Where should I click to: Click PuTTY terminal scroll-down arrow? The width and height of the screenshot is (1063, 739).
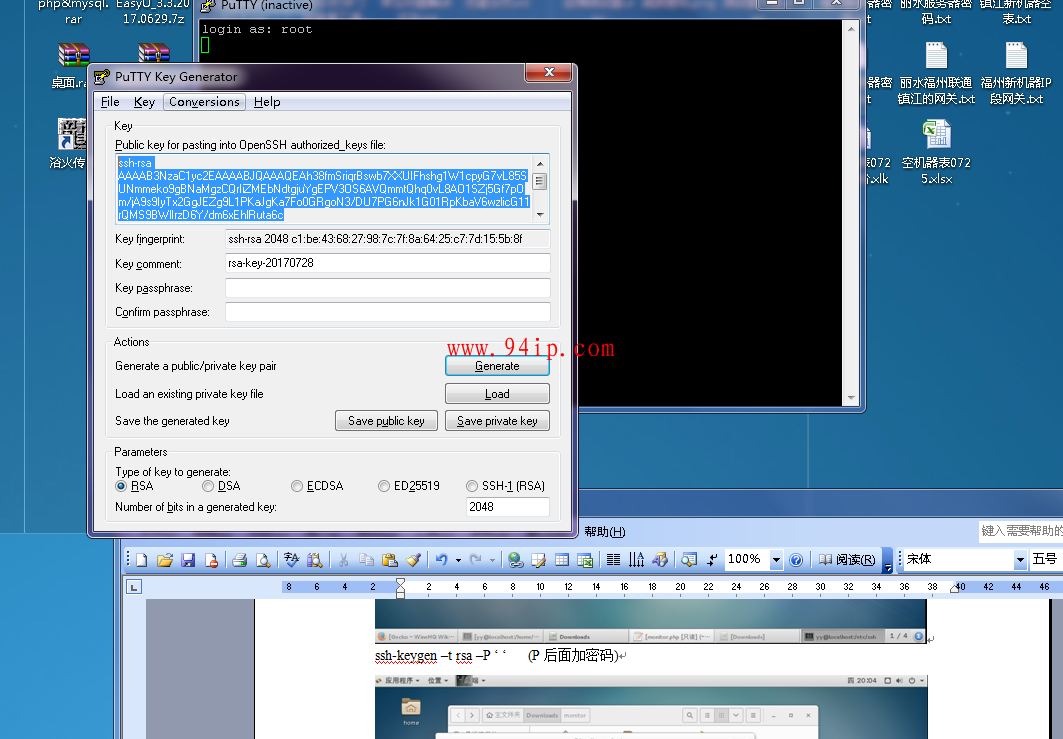tap(851, 399)
